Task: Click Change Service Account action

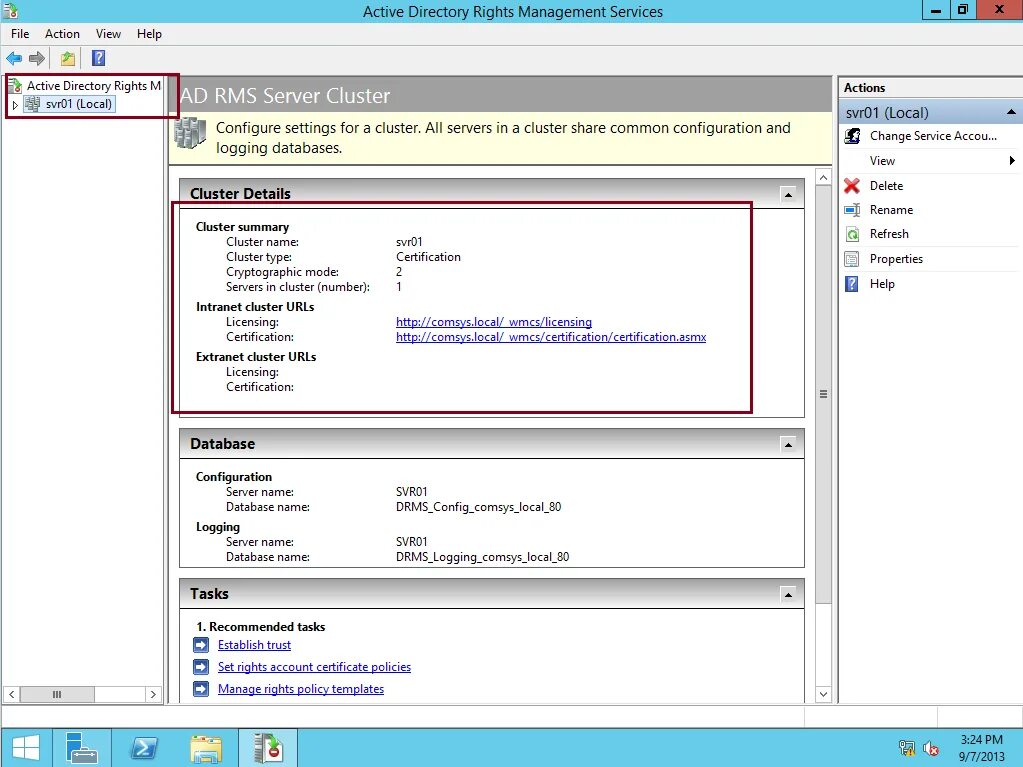Action: pyautogui.click(x=933, y=136)
